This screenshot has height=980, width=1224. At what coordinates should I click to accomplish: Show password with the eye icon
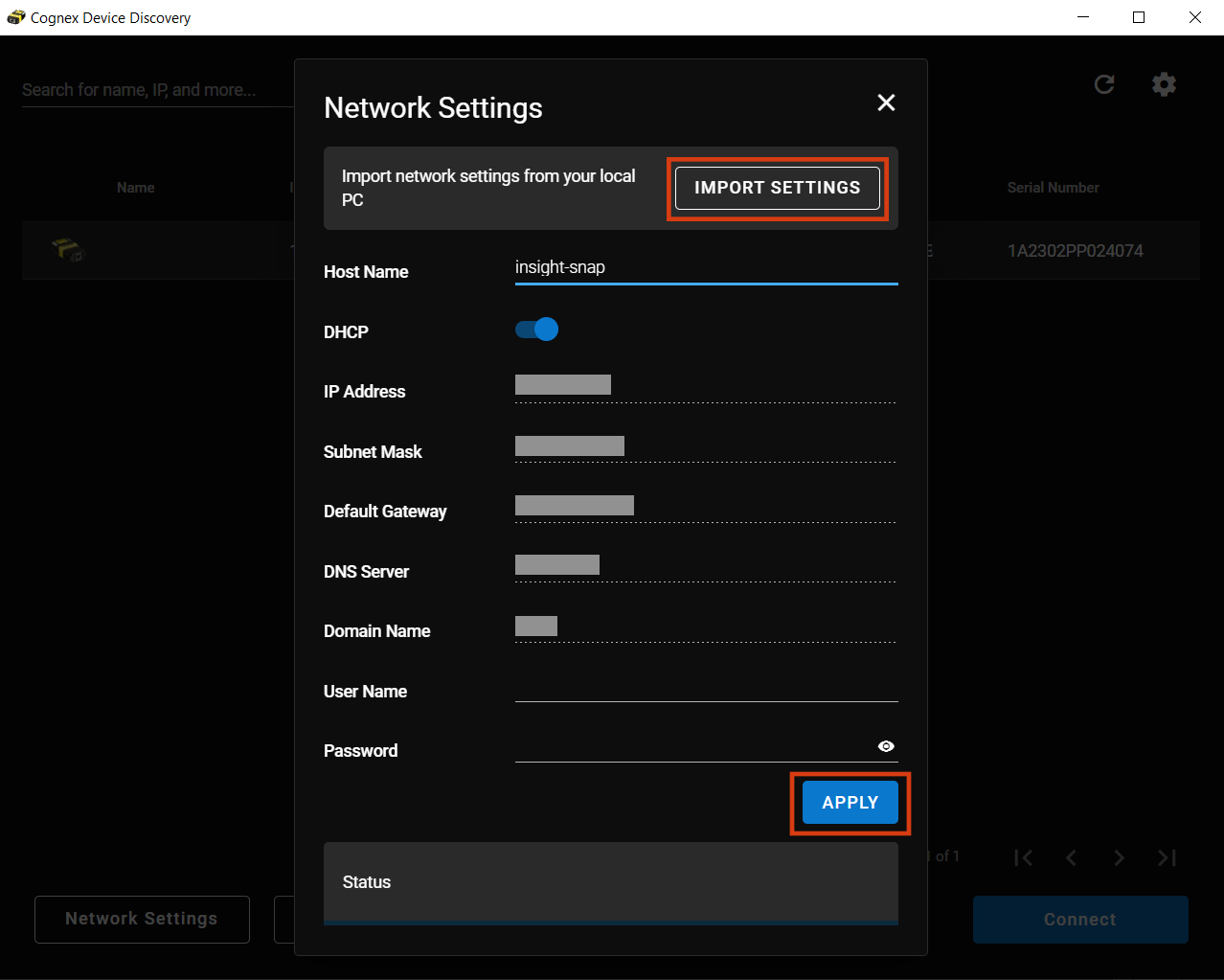(x=886, y=746)
